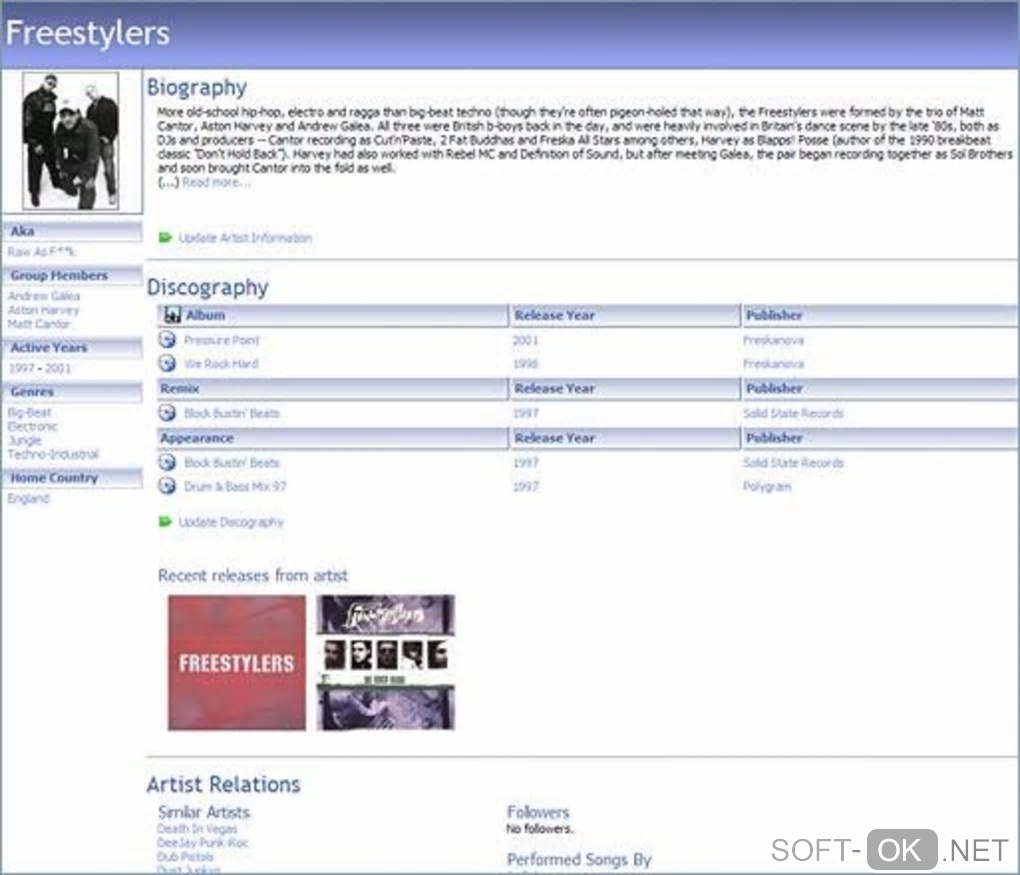The width and height of the screenshot is (1020, 875).
Task: Open Drum & Bass Mix 97 entry
Action: (235, 486)
